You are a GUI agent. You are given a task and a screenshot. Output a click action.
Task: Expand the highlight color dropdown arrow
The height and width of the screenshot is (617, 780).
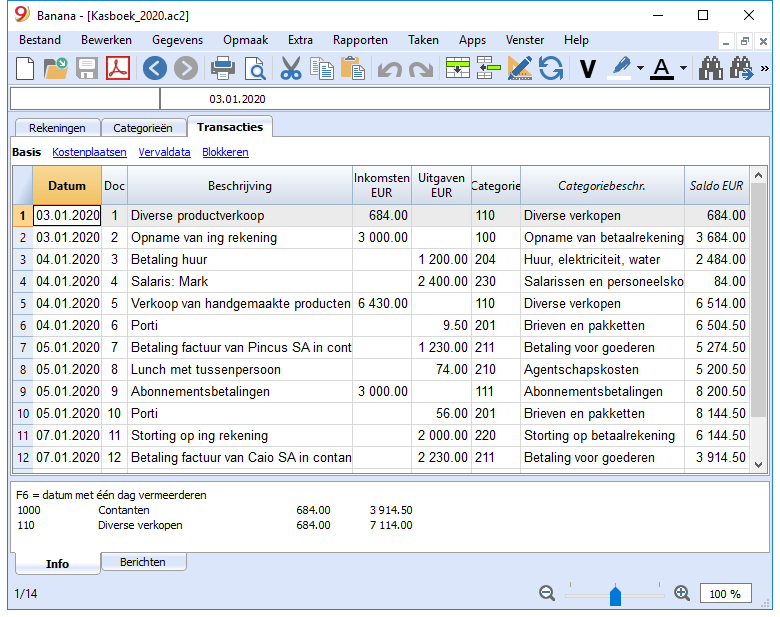(640, 68)
